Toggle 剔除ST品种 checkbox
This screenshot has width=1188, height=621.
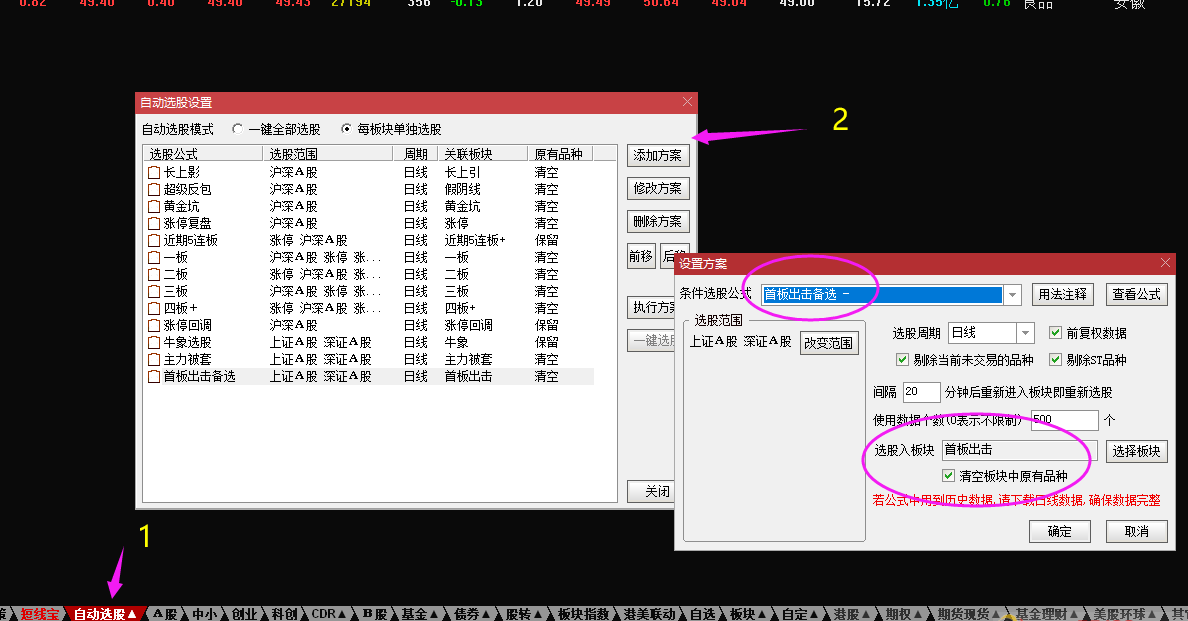click(x=1055, y=360)
